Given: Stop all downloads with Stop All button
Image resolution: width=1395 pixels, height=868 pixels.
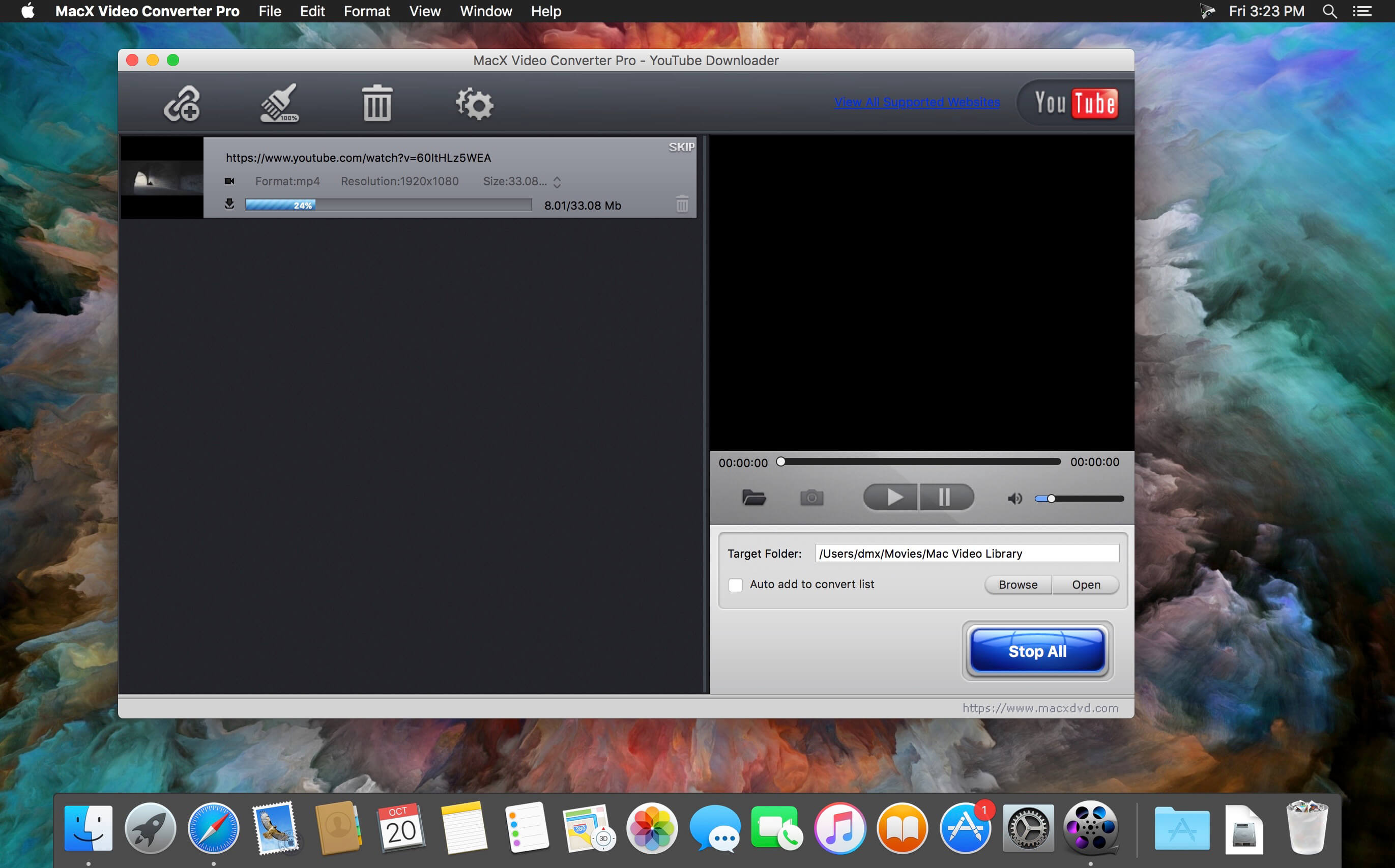Looking at the screenshot, I should [1038, 651].
